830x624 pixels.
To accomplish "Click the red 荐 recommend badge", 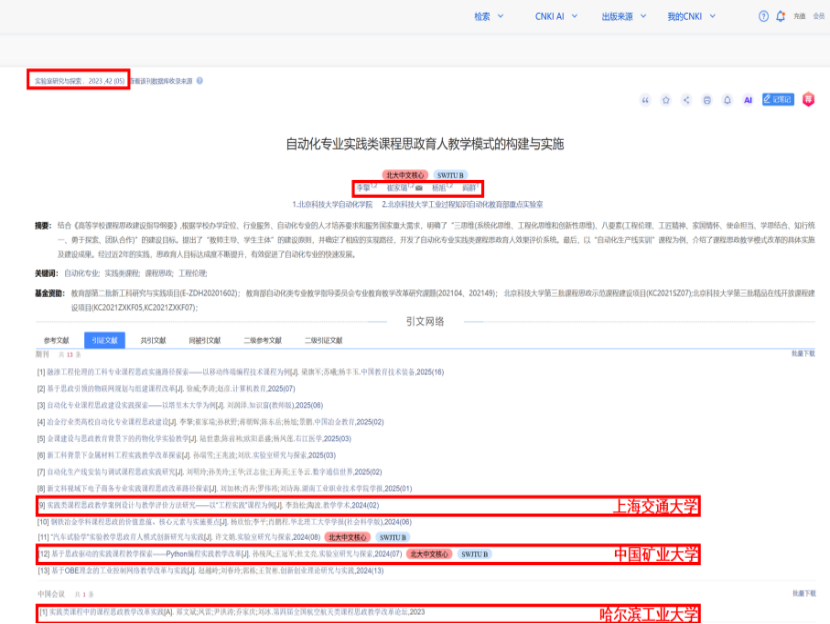I will pos(808,100).
